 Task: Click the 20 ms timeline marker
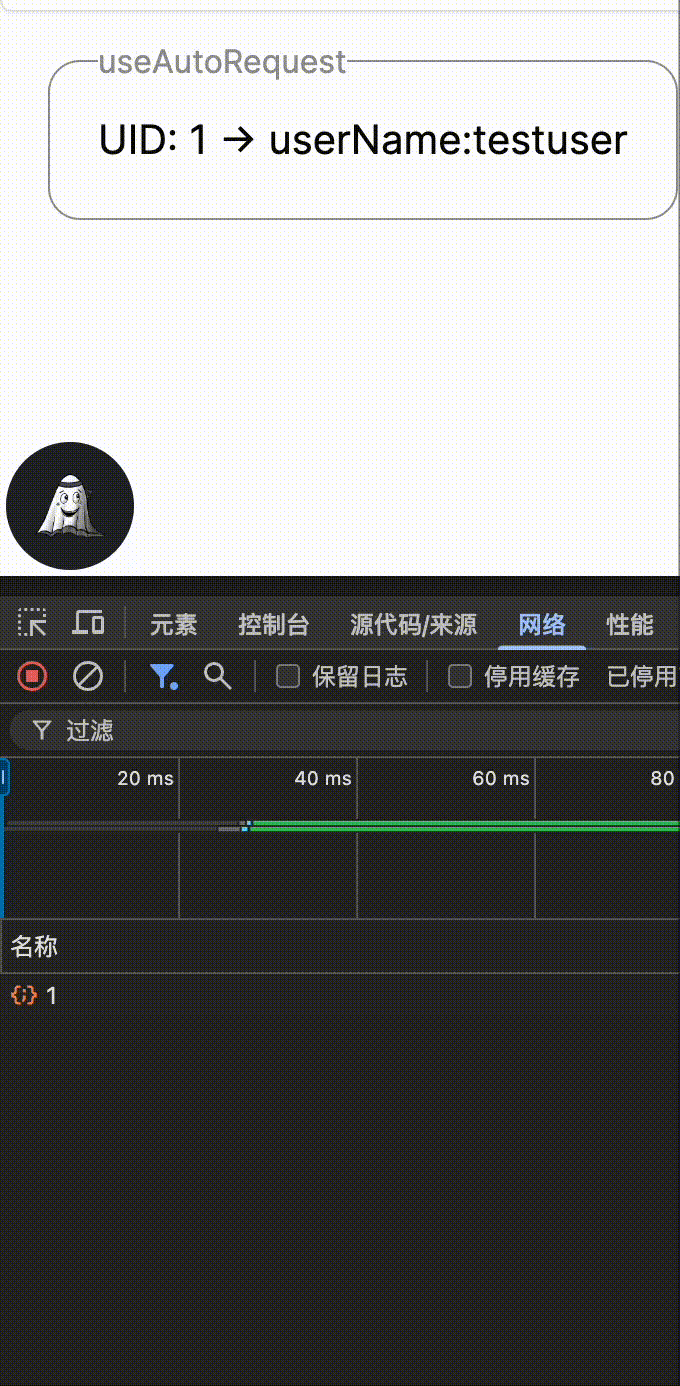click(145, 778)
